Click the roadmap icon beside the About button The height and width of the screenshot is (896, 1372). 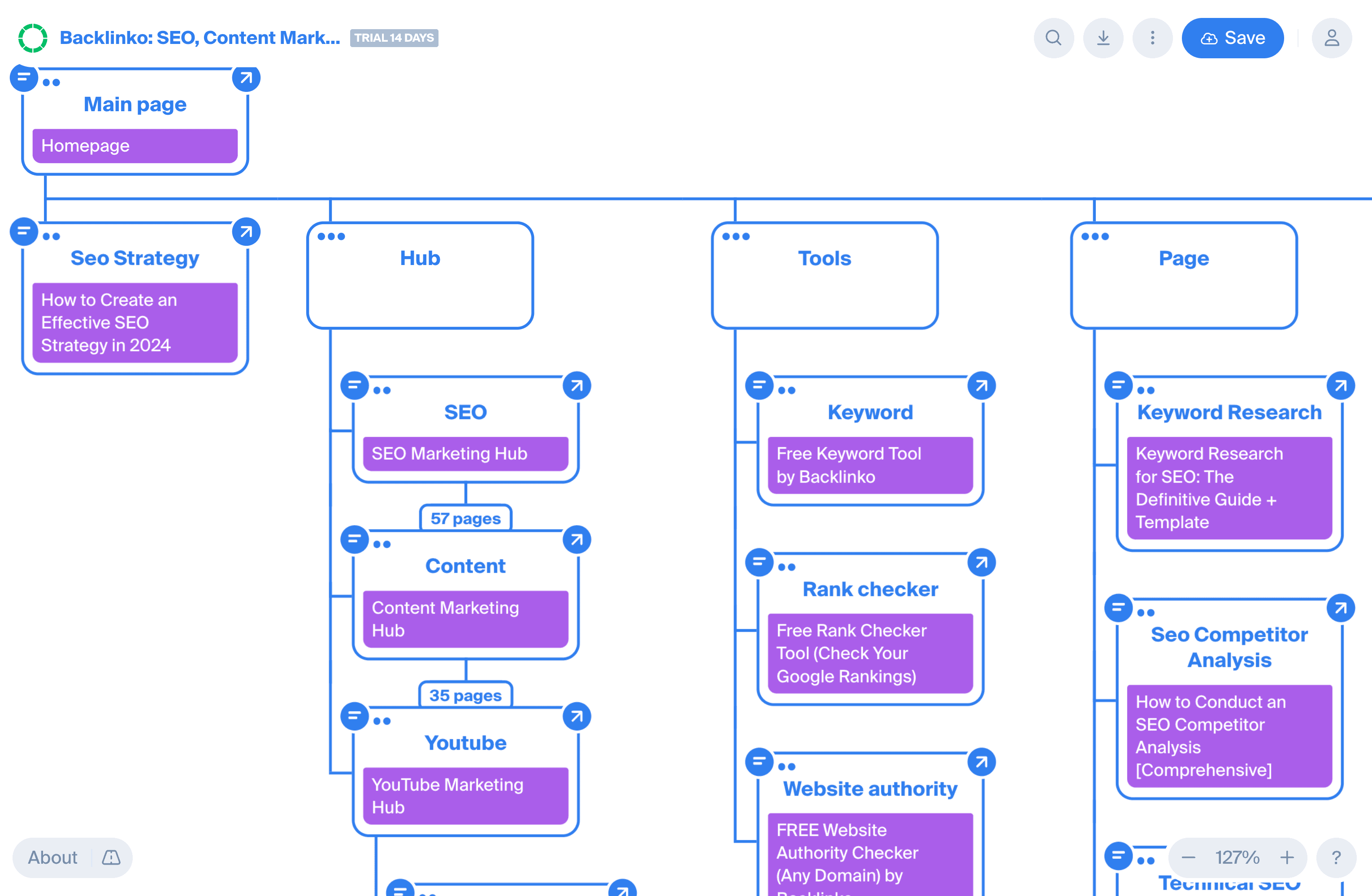(111, 858)
